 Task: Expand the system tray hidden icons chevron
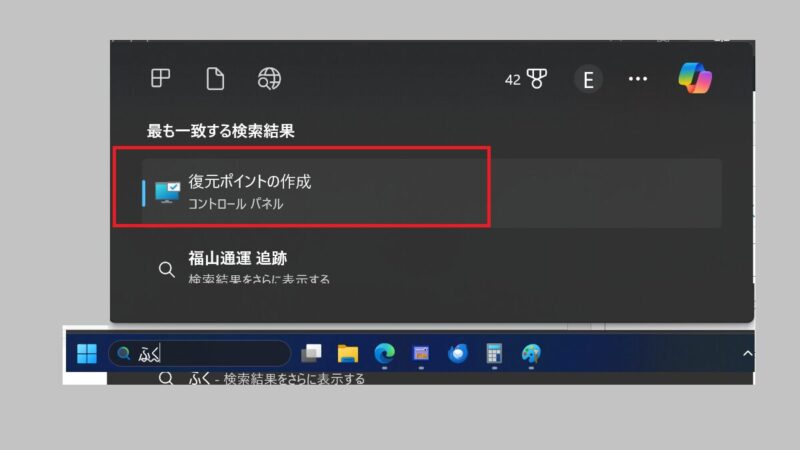click(x=747, y=353)
